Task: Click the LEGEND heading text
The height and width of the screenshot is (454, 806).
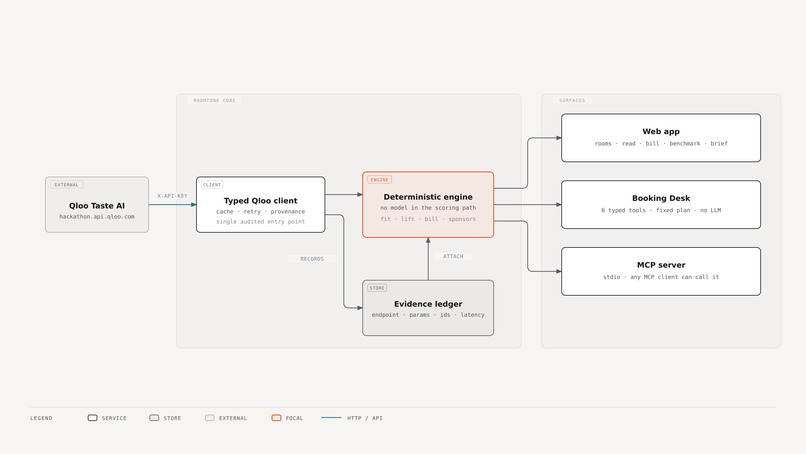Action: (41, 418)
